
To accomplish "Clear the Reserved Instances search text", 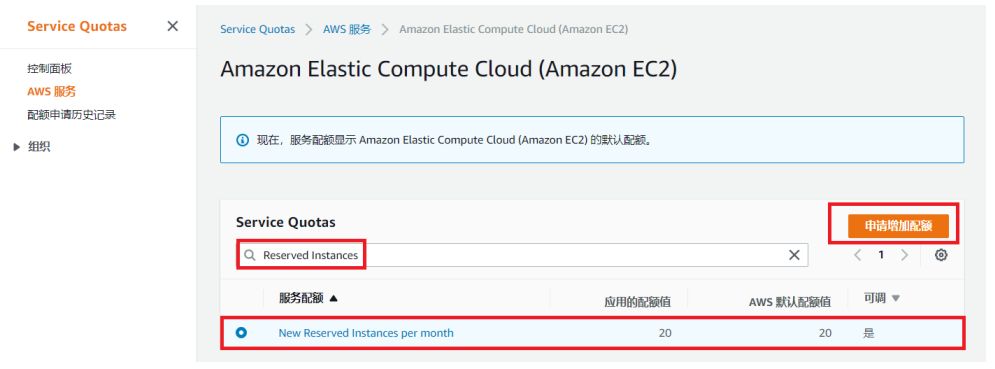I will [x=794, y=255].
